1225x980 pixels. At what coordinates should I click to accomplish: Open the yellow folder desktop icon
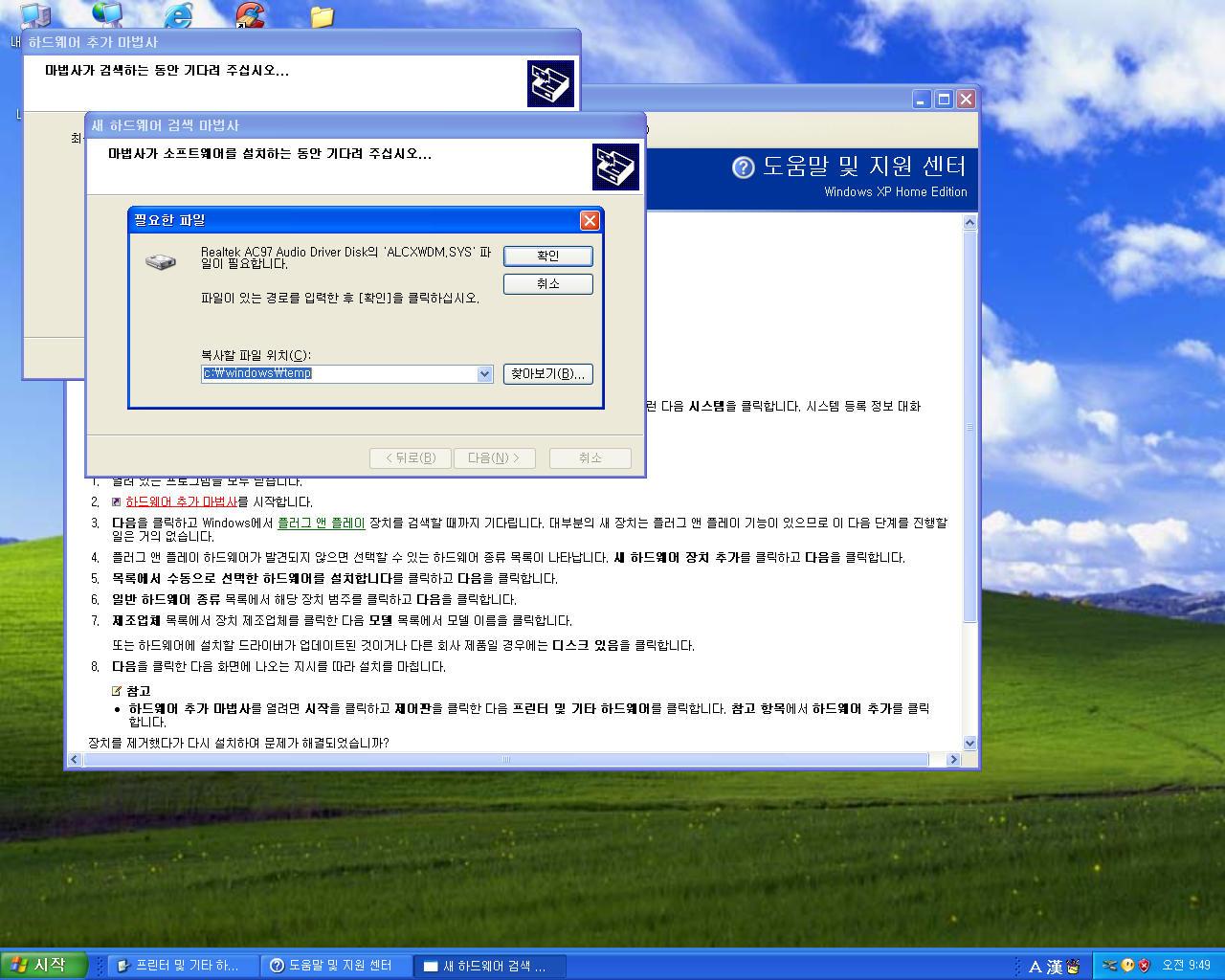click(x=323, y=16)
